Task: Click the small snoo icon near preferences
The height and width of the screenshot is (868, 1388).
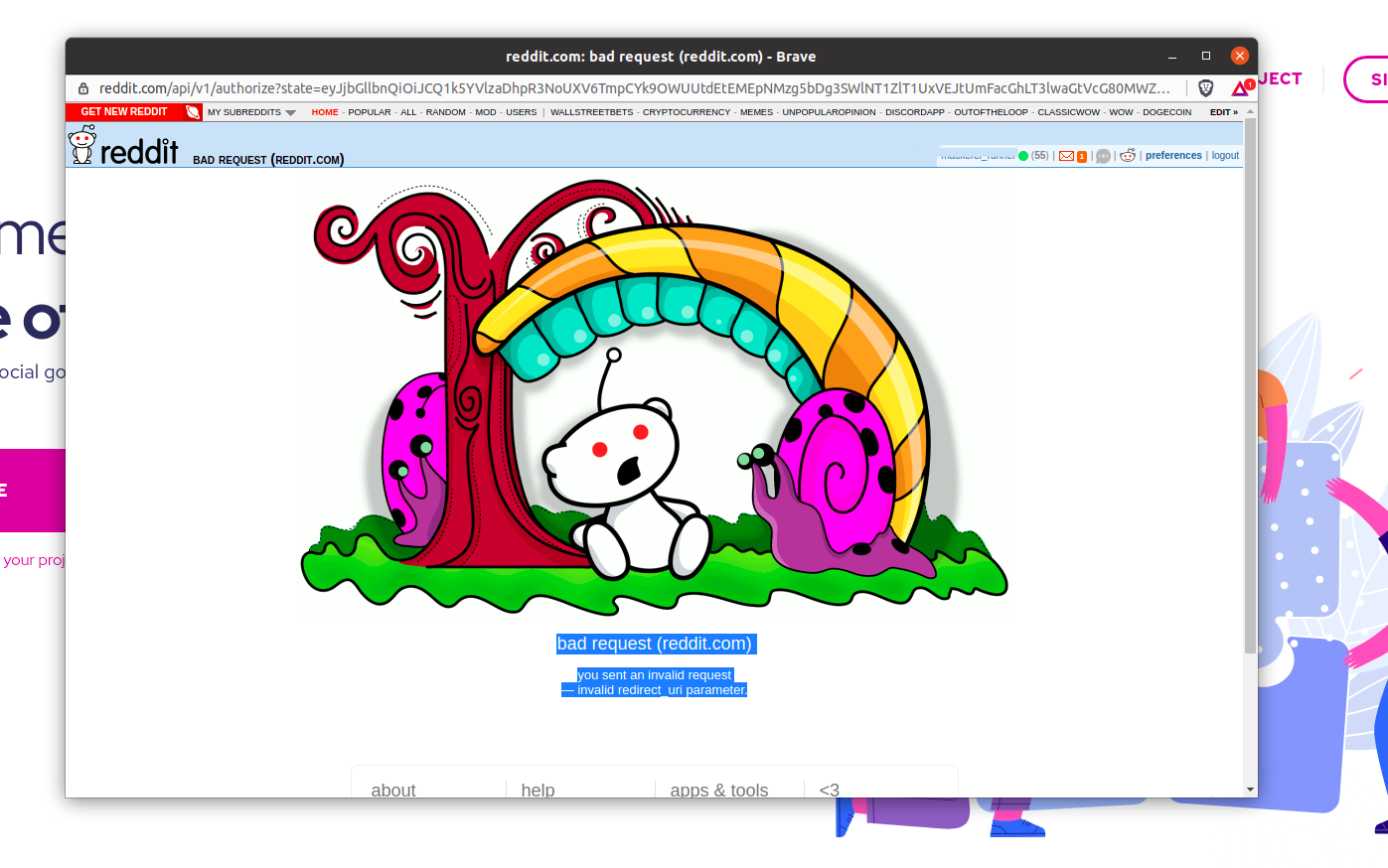Action: pos(1128,156)
